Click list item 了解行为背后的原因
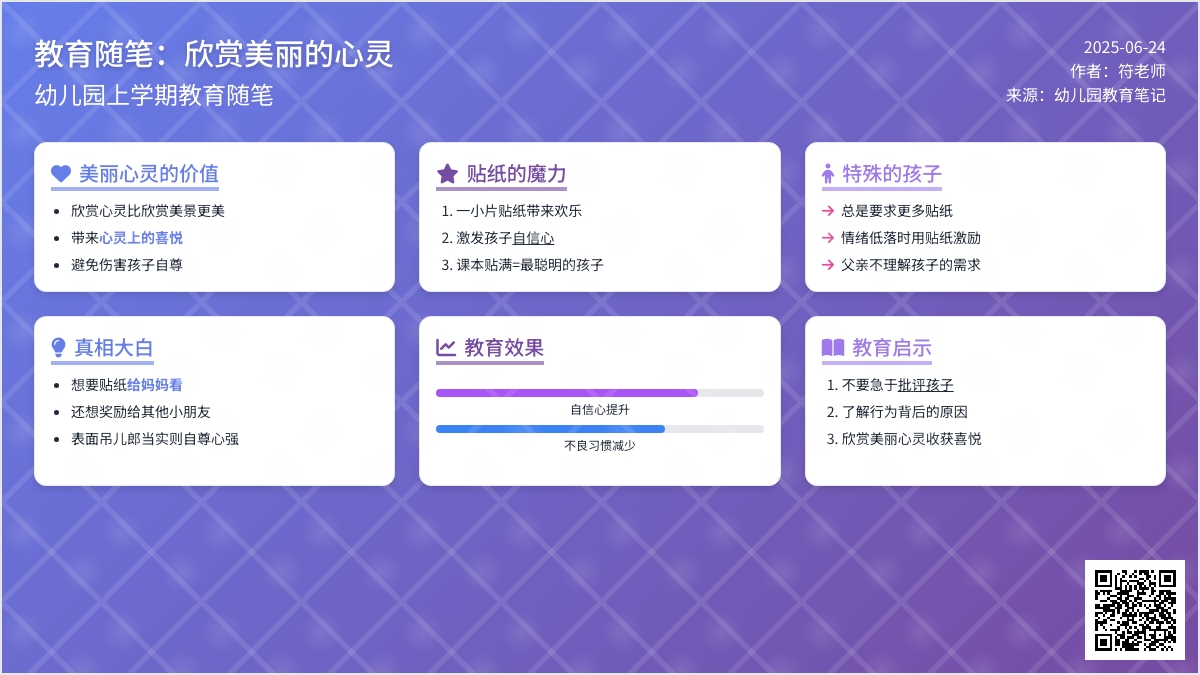This screenshot has width=1200, height=675. point(905,412)
